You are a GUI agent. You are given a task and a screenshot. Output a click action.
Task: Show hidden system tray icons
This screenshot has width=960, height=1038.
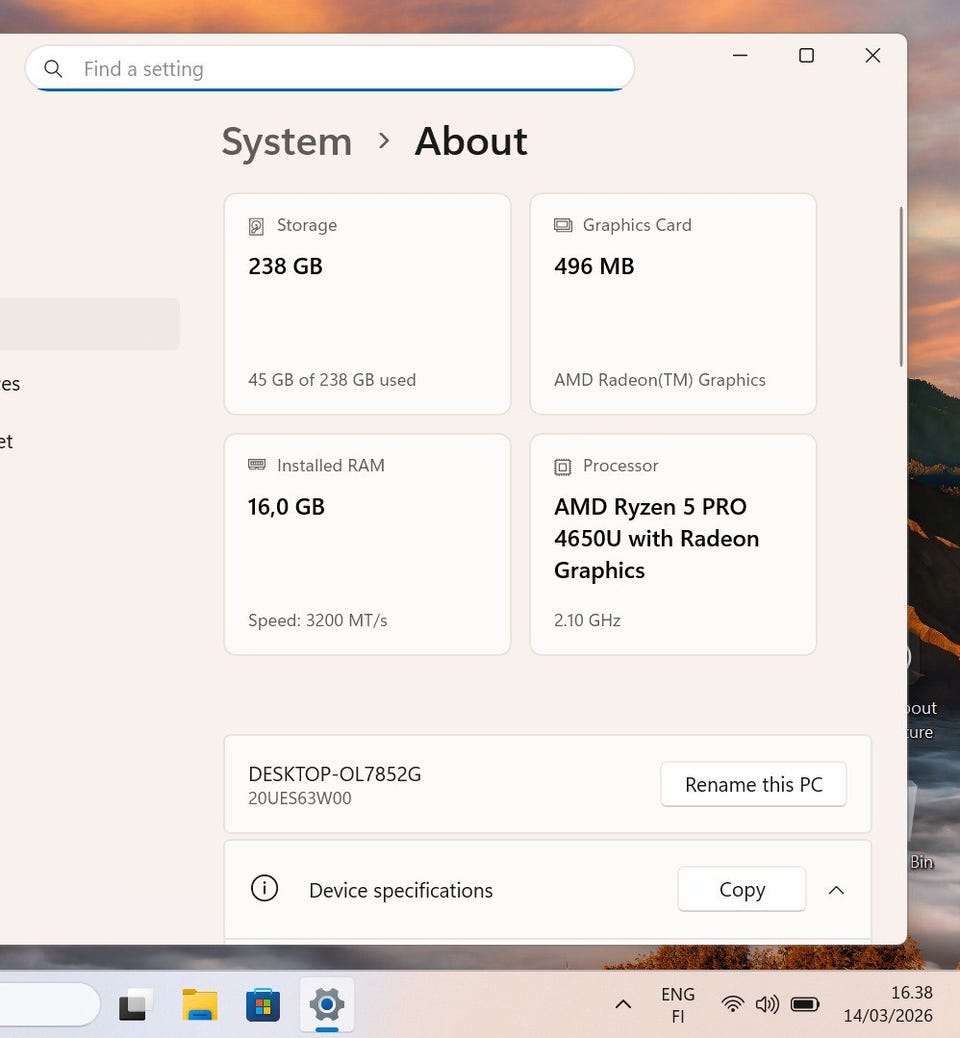tap(623, 1004)
